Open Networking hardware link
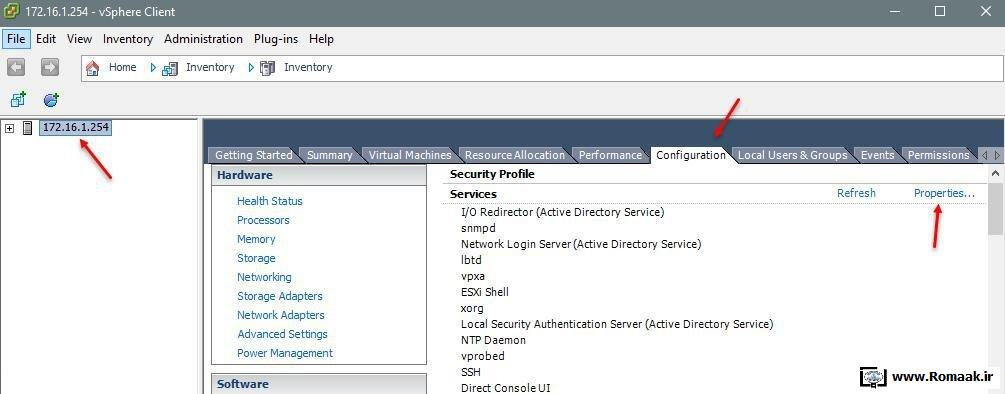The width and height of the screenshot is (1005, 394). coord(264,277)
